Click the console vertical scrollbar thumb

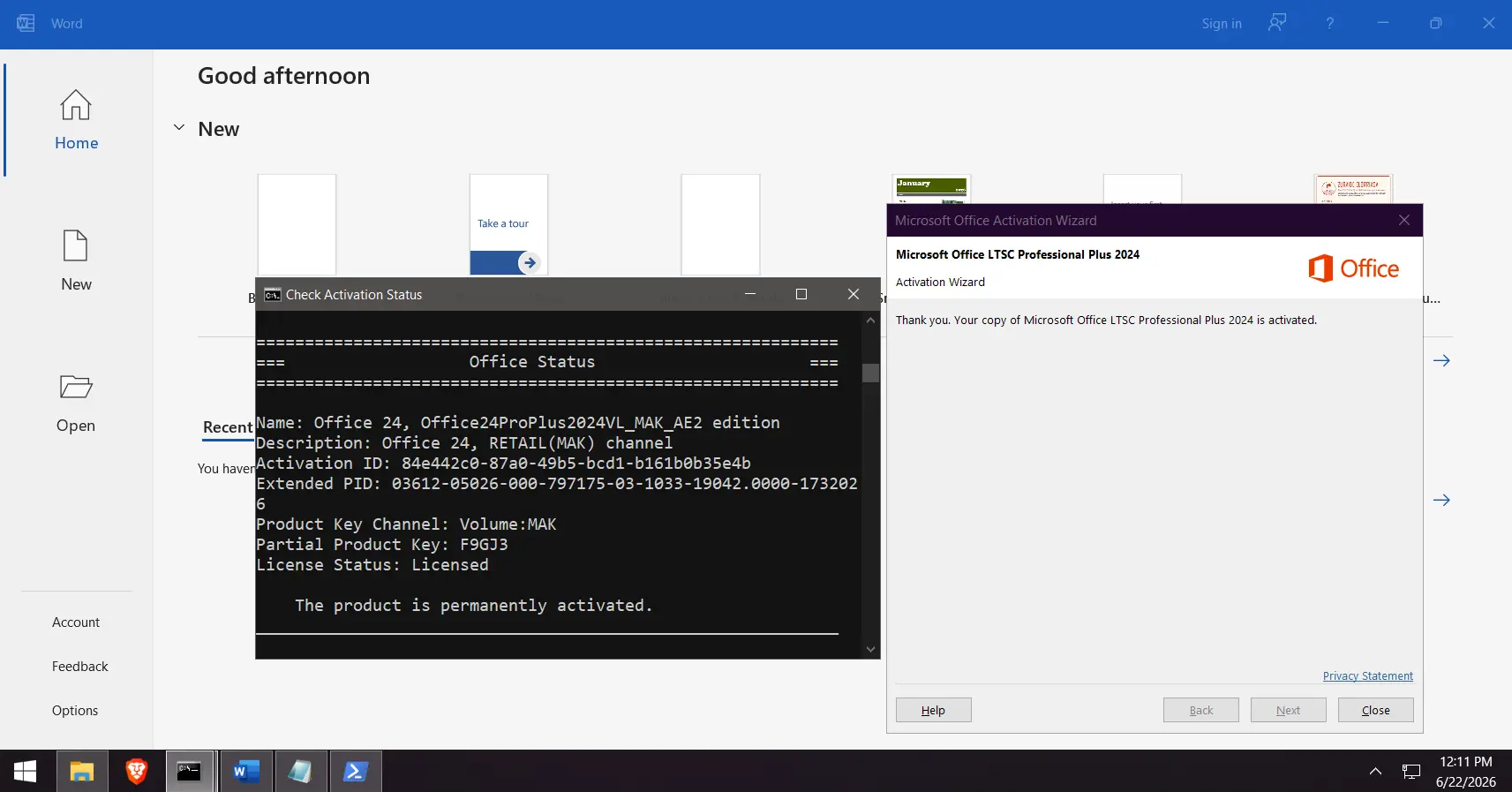pyautogui.click(x=871, y=373)
